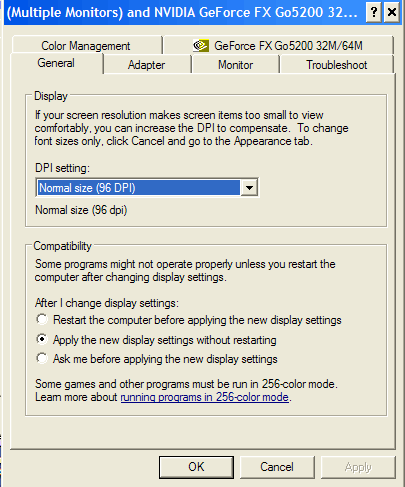Click the 'After I change display settings:' label
405x487 pixels.
point(107,303)
